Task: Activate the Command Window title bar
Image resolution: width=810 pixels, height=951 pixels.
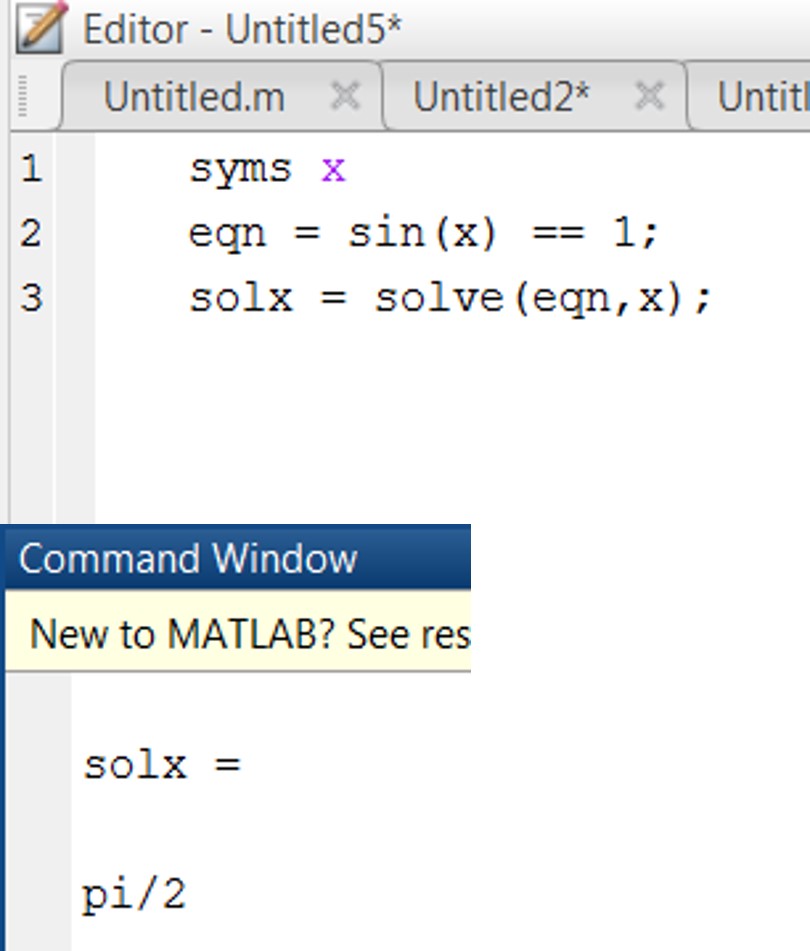Action: (238, 557)
